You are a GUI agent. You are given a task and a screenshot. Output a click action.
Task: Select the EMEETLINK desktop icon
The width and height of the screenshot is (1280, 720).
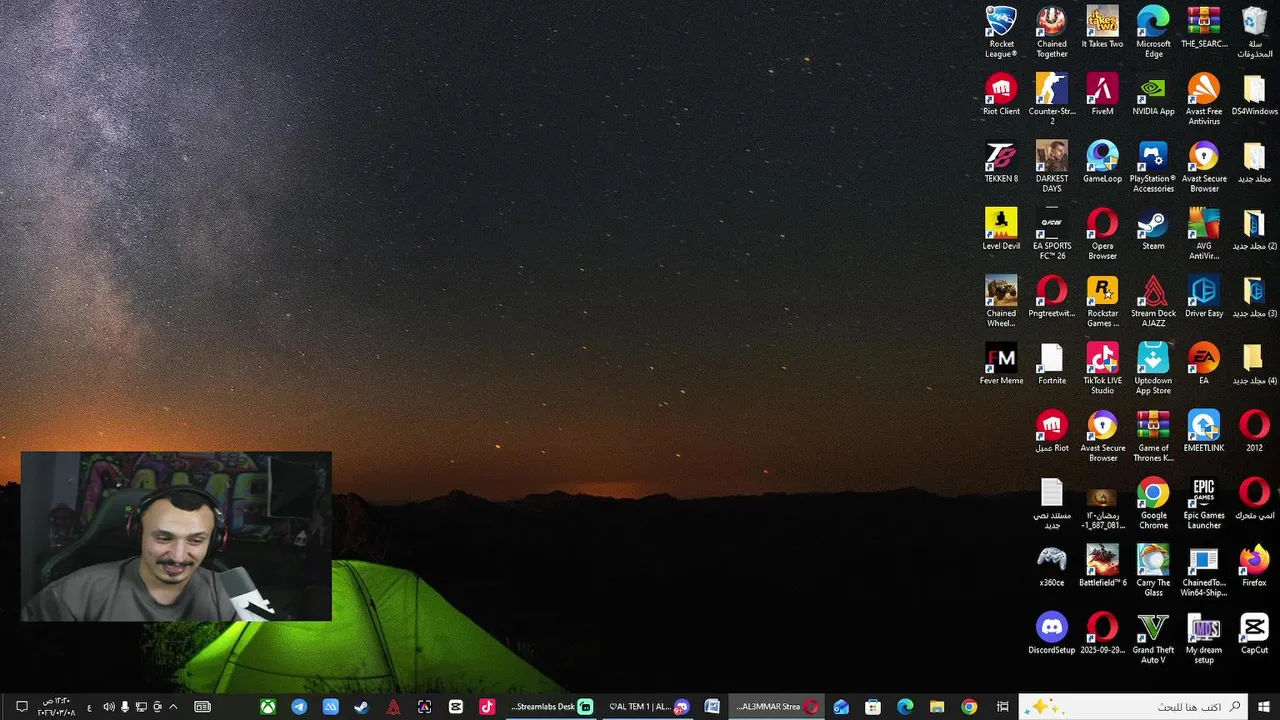tap(1204, 430)
